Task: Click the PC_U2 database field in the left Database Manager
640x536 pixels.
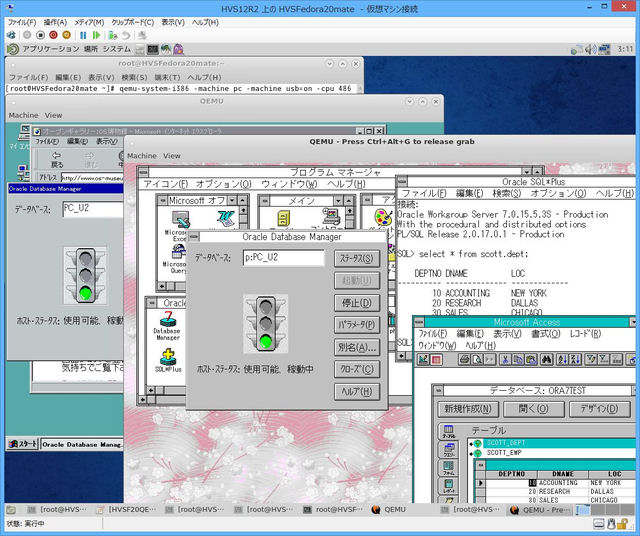Action: click(x=93, y=209)
